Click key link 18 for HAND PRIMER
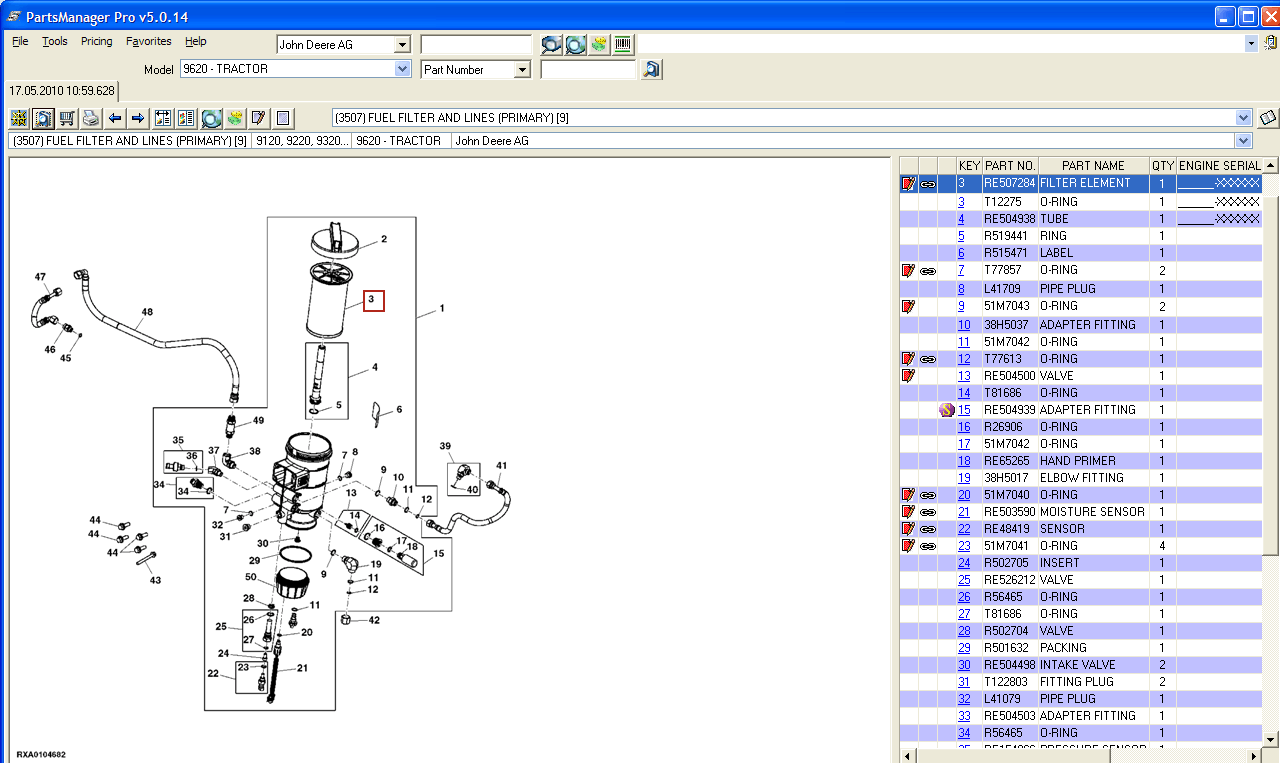 point(964,461)
